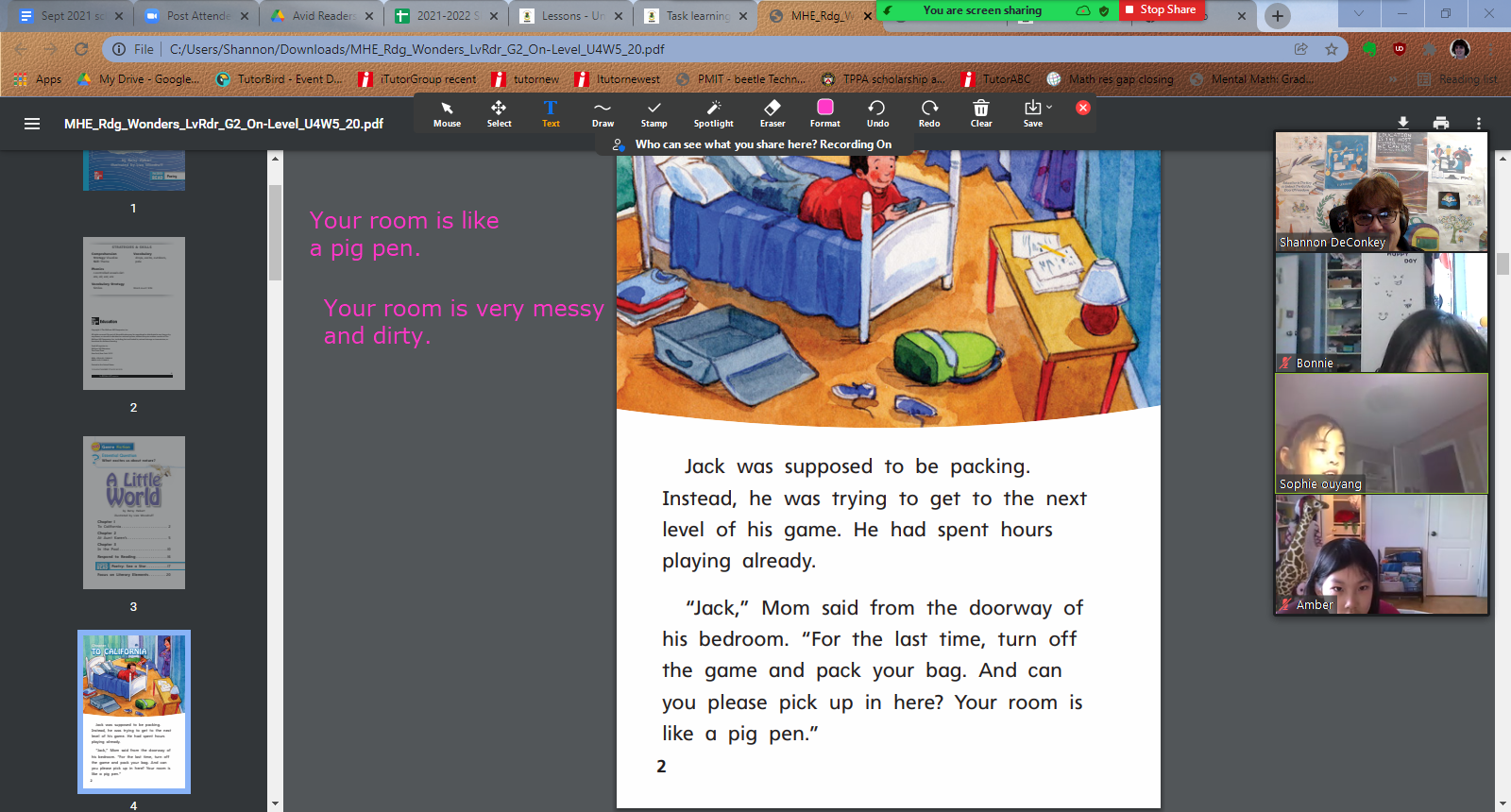
Task: Go back in browser history
Action: (x=21, y=49)
